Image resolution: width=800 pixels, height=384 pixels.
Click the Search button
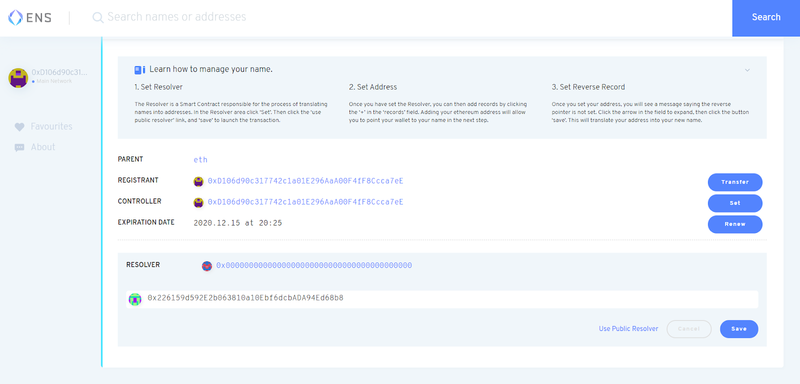[766, 18]
